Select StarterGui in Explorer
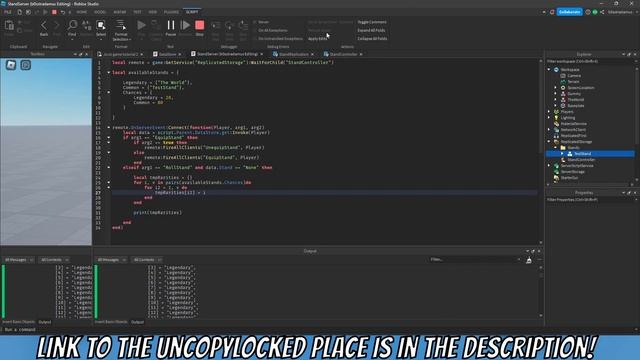Viewport: 640px width, 360px height. [569, 178]
